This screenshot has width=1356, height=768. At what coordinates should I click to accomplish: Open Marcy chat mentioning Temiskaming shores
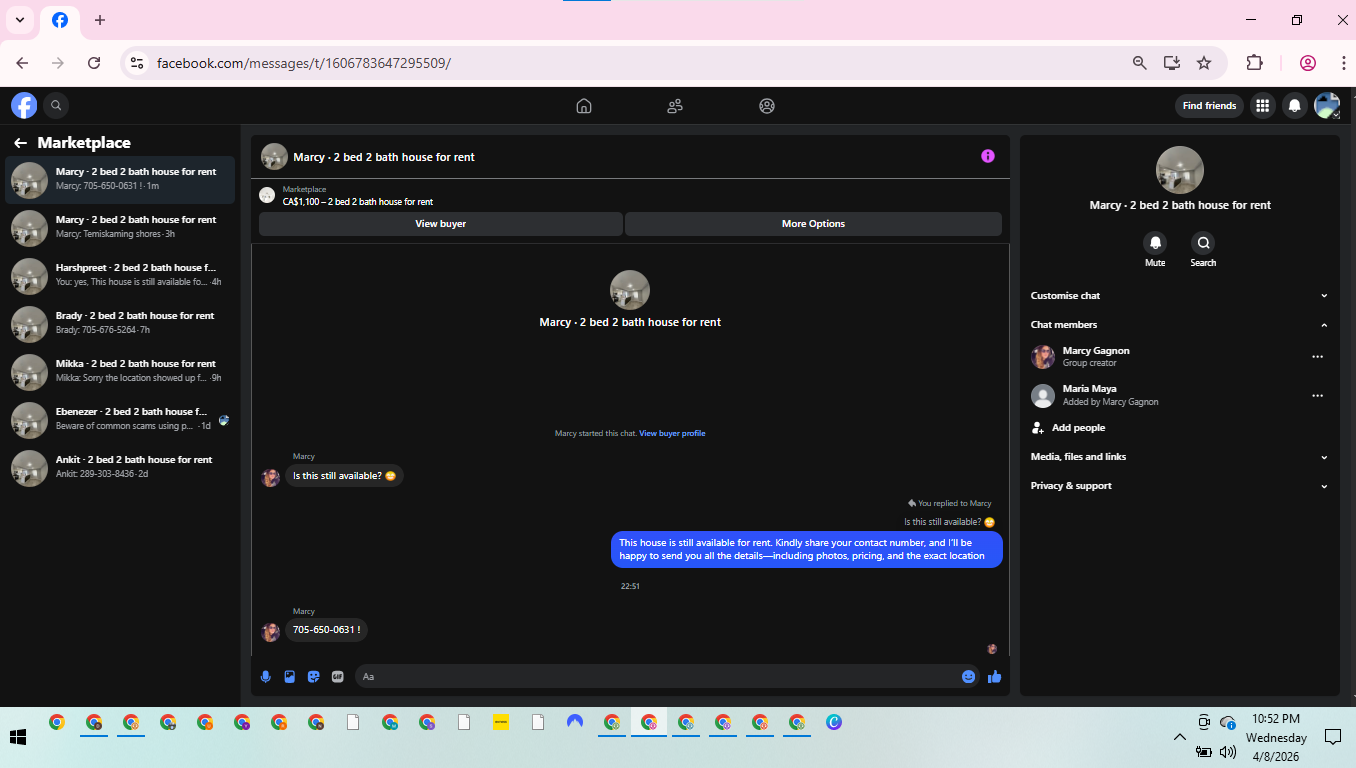tap(120, 228)
